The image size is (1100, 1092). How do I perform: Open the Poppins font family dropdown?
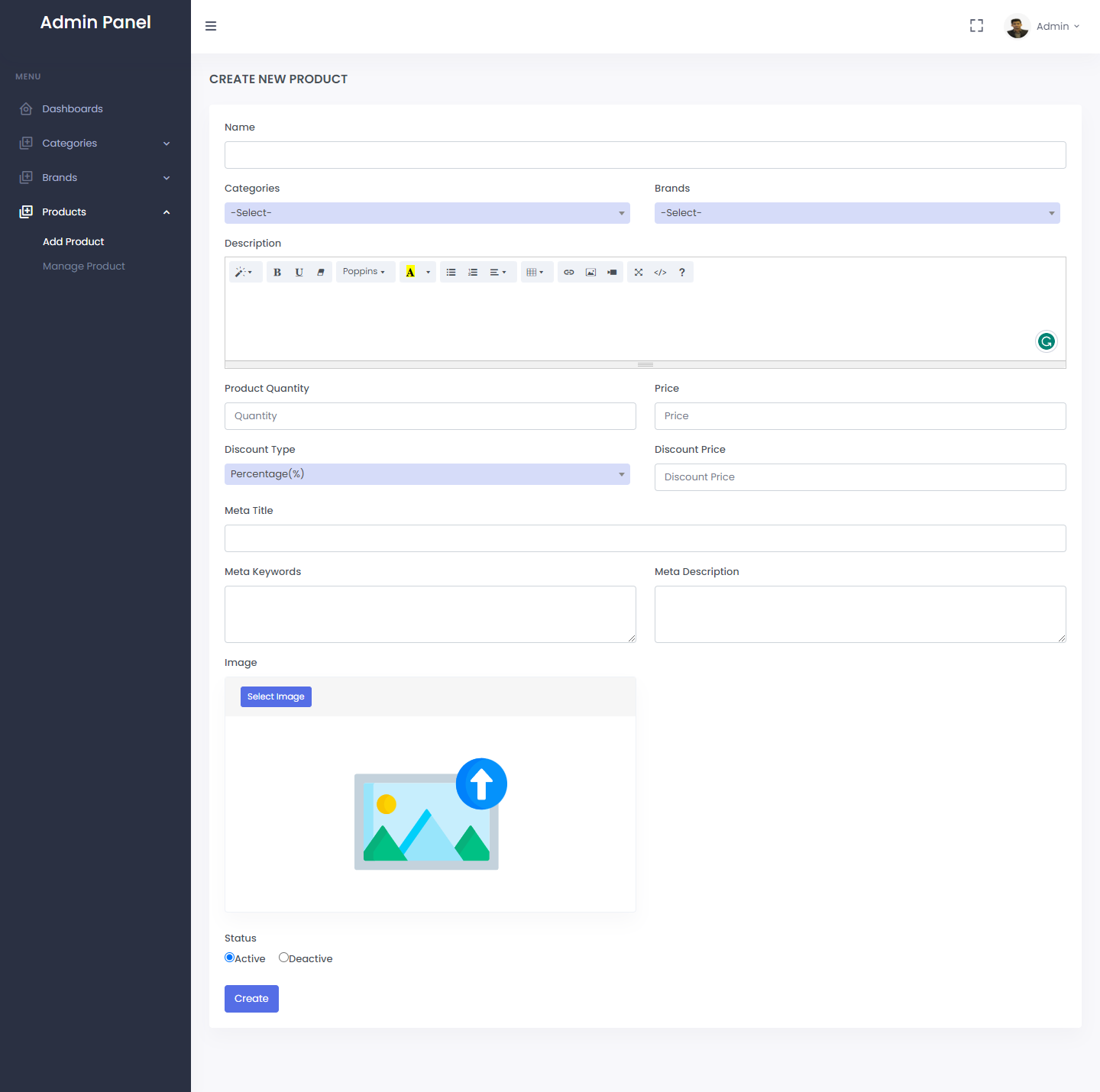[364, 272]
